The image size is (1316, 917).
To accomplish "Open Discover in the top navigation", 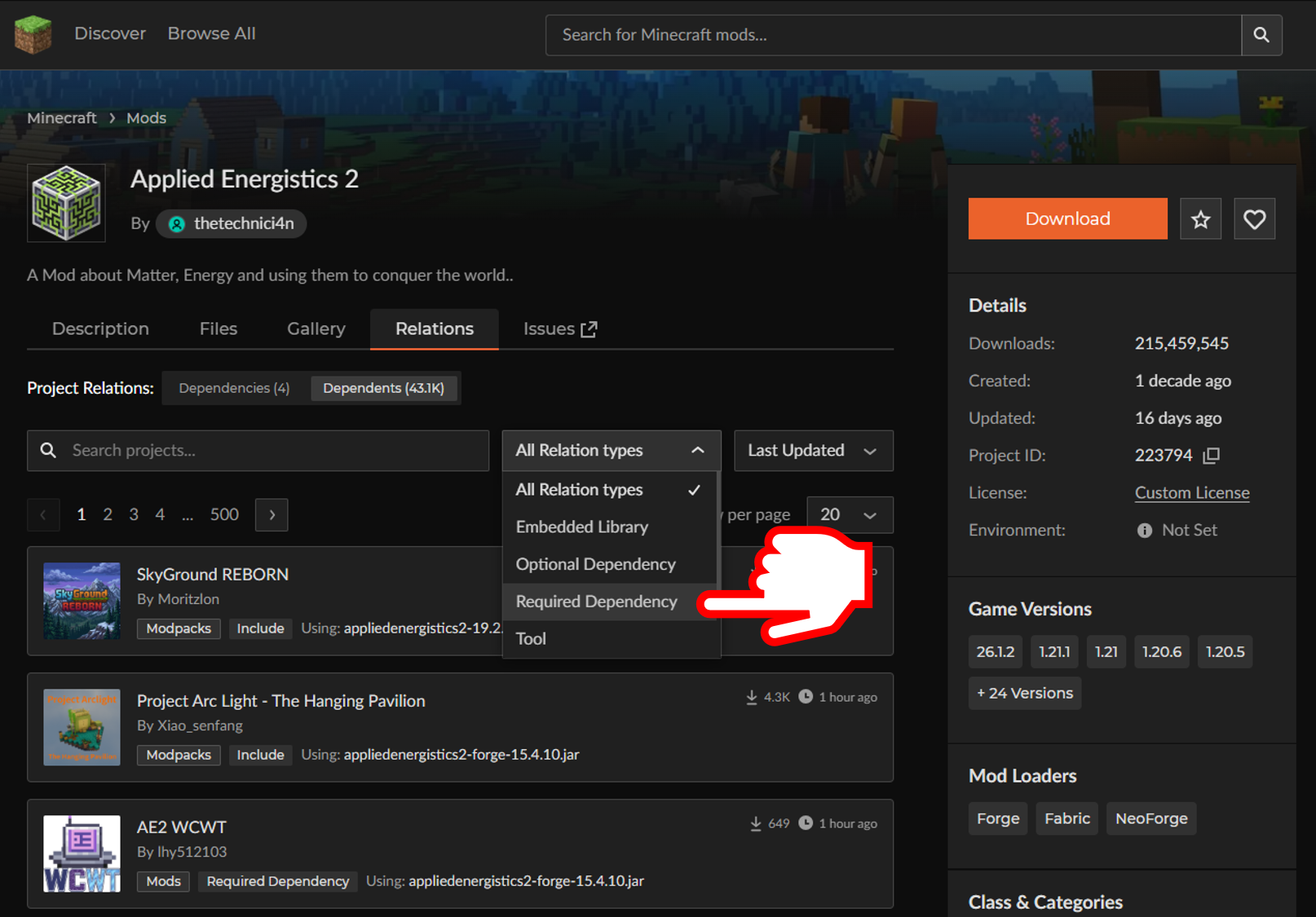I will (x=110, y=34).
